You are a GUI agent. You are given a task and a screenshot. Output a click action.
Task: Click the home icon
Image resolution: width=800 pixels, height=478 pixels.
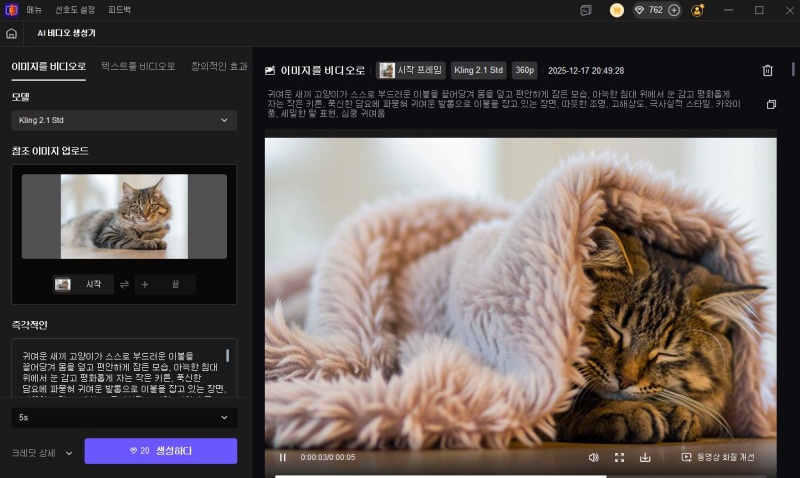11,33
